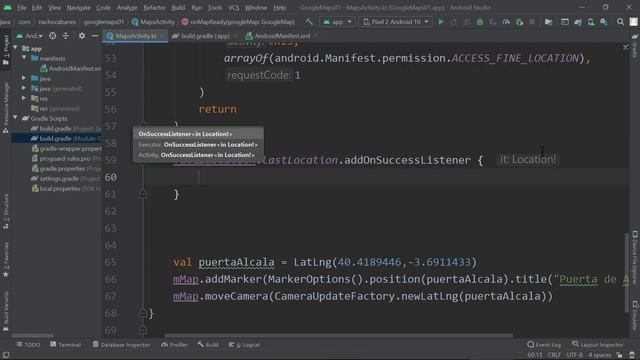Open the Database Inspector tool window
Screen dimensions: 640x360
pyautogui.click(x=121, y=345)
